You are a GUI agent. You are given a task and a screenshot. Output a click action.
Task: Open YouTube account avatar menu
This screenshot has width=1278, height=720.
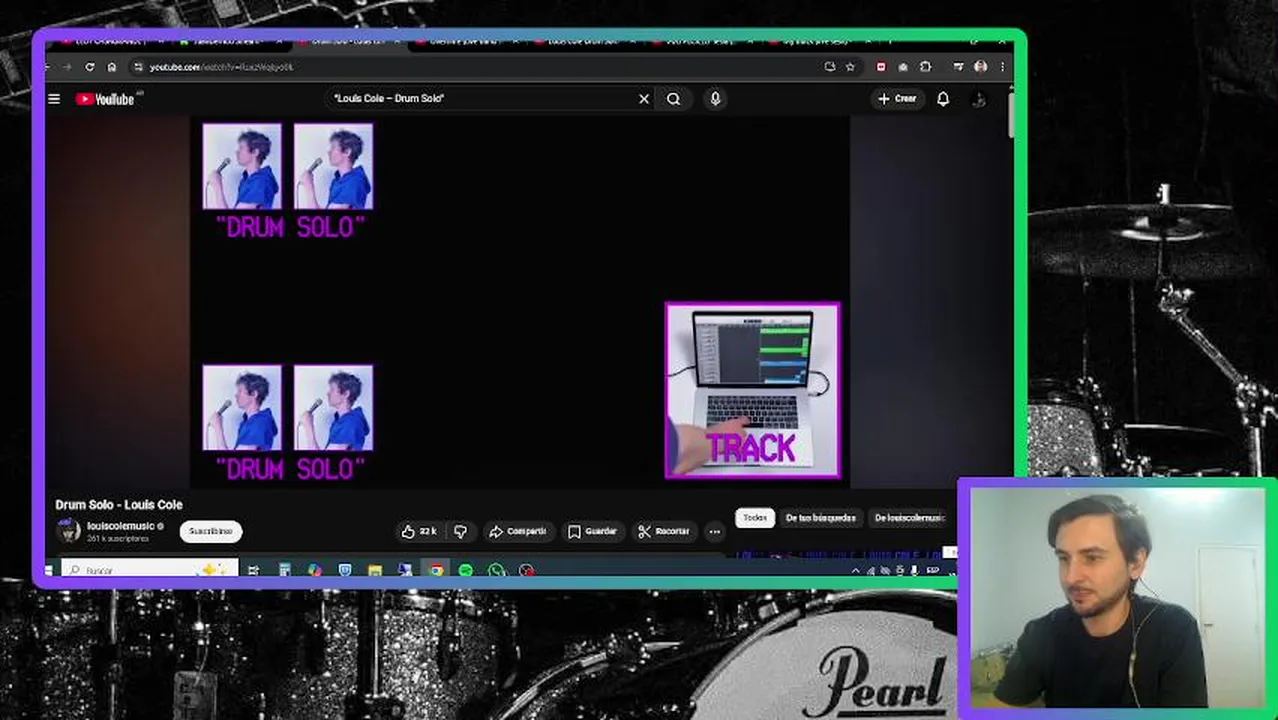pyautogui.click(x=979, y=99)
